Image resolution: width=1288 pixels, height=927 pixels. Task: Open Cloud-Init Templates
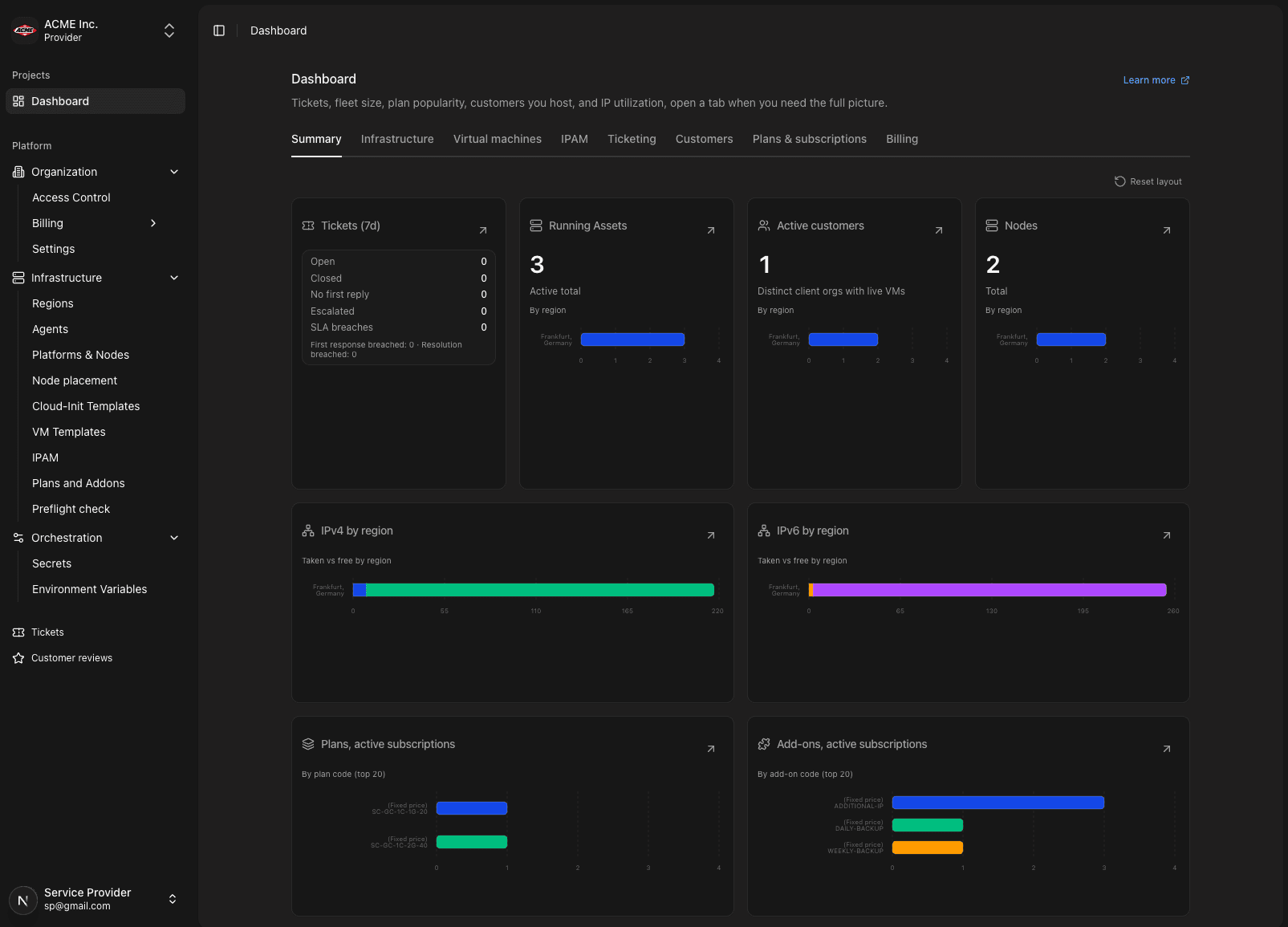[86, 406]
